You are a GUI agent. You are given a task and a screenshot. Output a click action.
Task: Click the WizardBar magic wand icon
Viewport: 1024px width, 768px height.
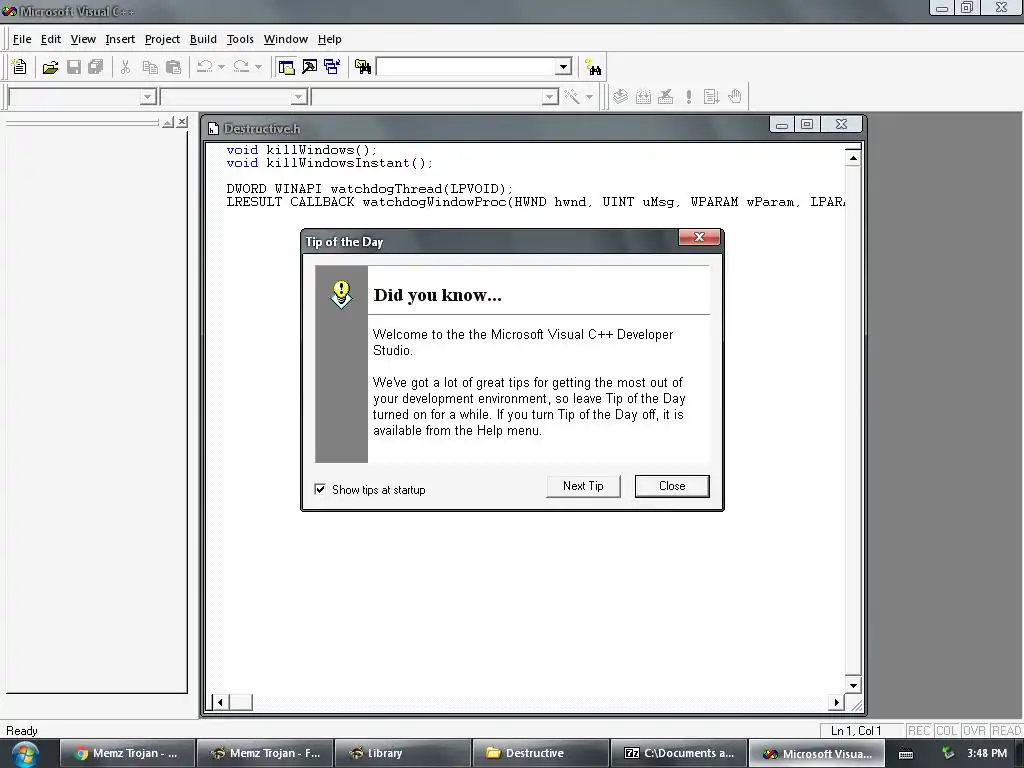point(572,97)
